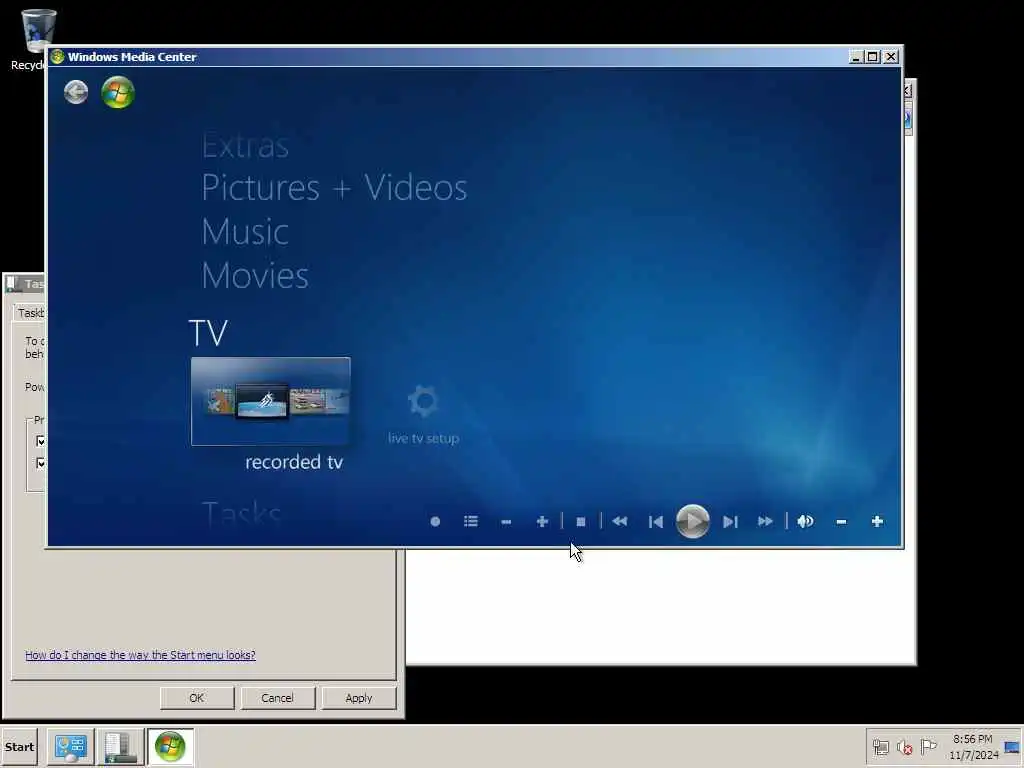
Task: Open 'How do I change the way the Start menu looks?' link
Action: [140, 654]
